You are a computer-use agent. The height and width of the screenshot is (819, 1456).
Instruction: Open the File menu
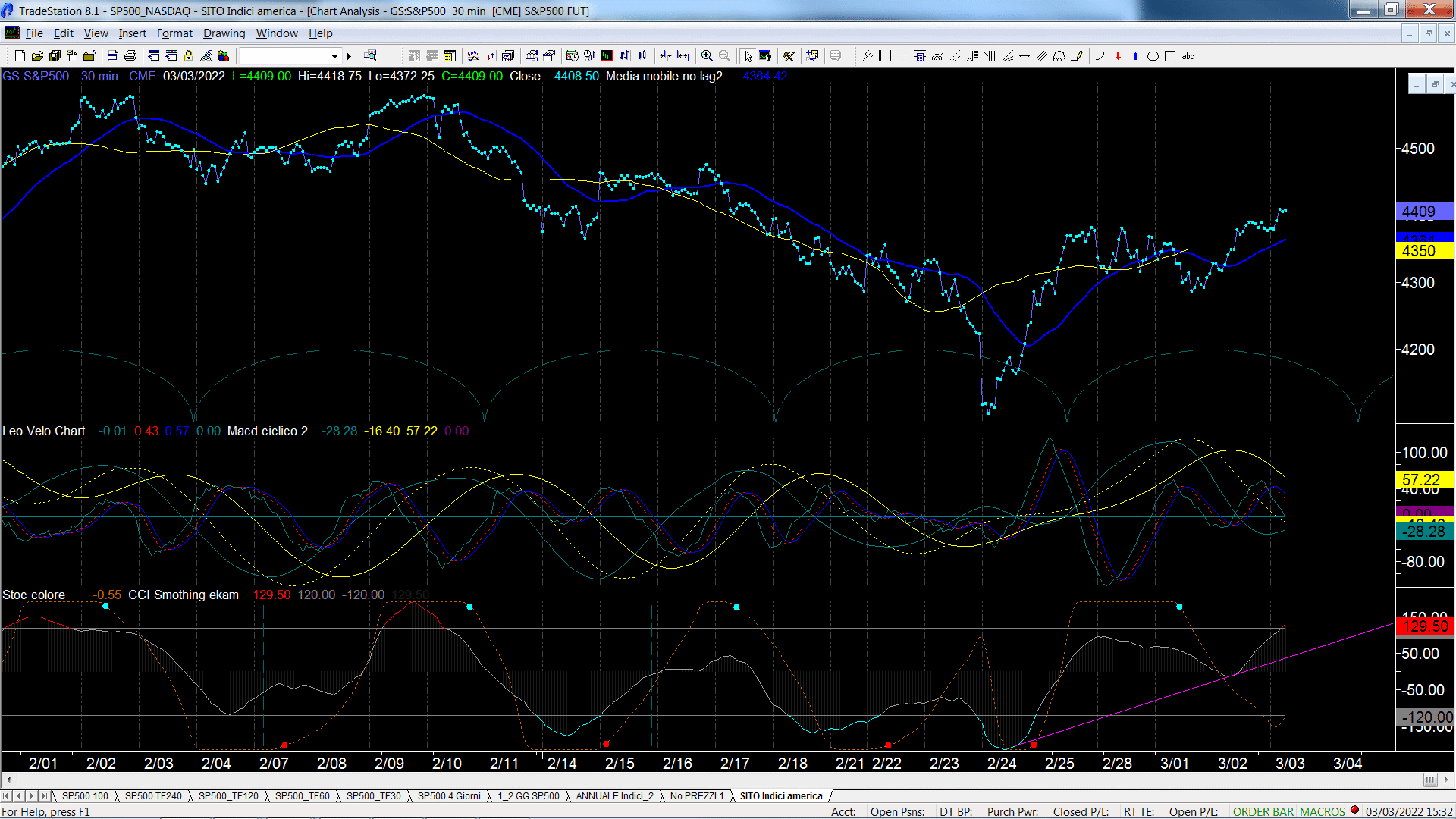(34, 33)
